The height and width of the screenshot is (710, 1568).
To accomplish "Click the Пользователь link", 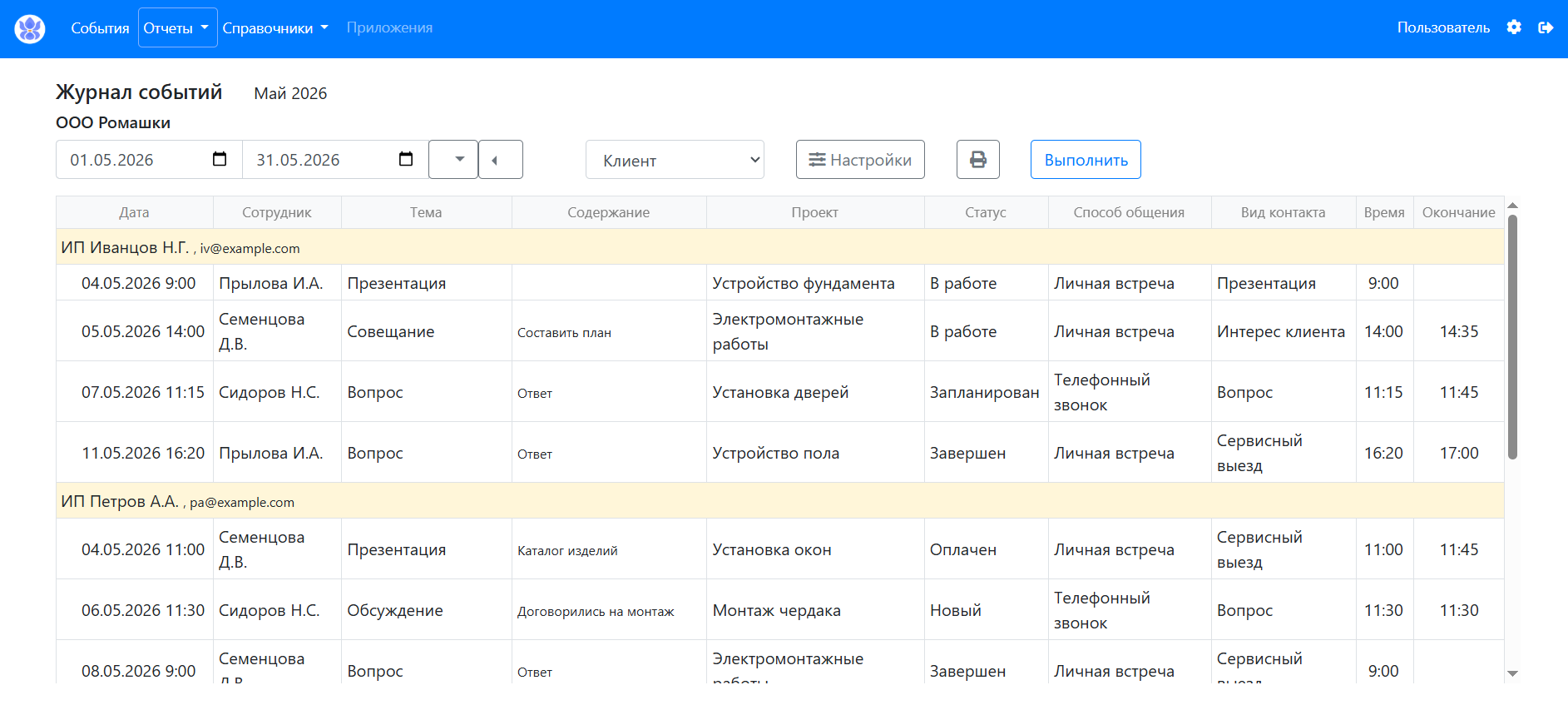I will point(1443,27).
